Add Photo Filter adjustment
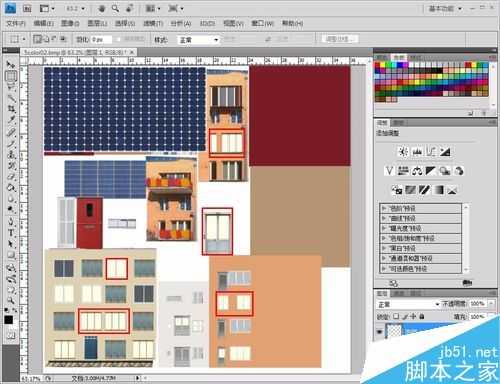Viewport: 500px width, 384px height. (445, 171)
